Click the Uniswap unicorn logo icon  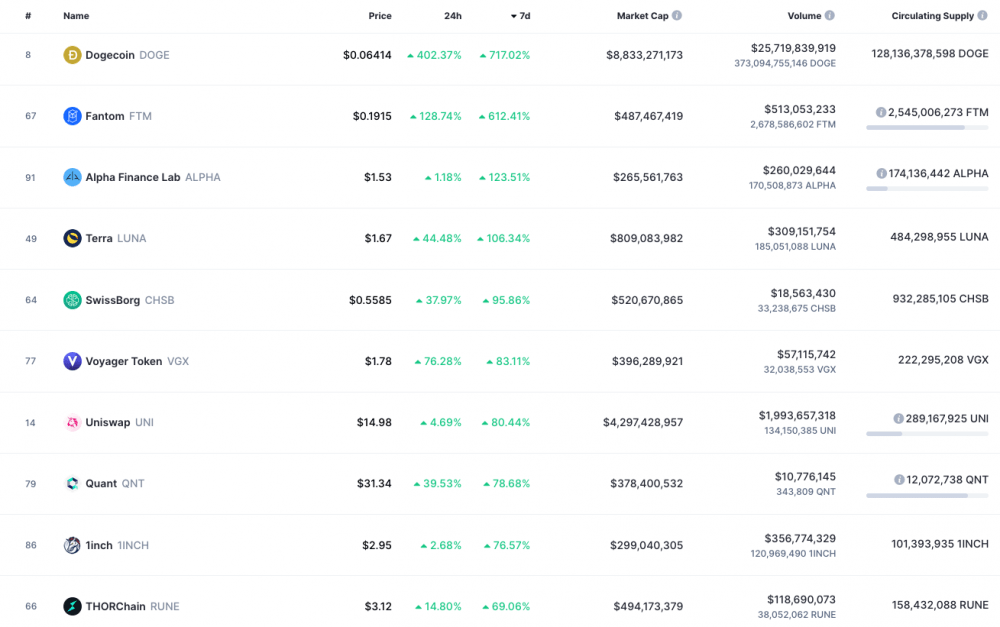coord(72,423)
